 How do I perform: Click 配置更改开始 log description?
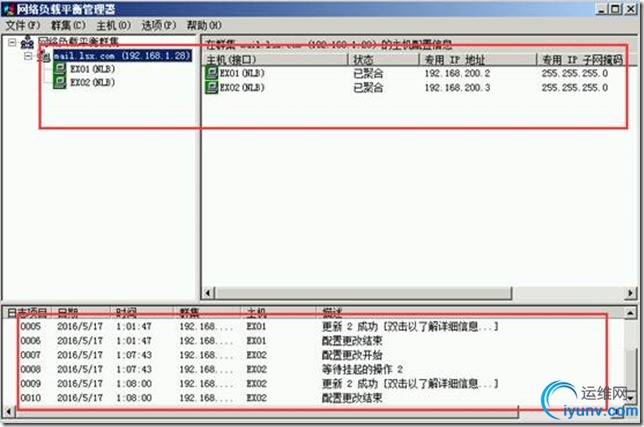click(x=352, y=355)
